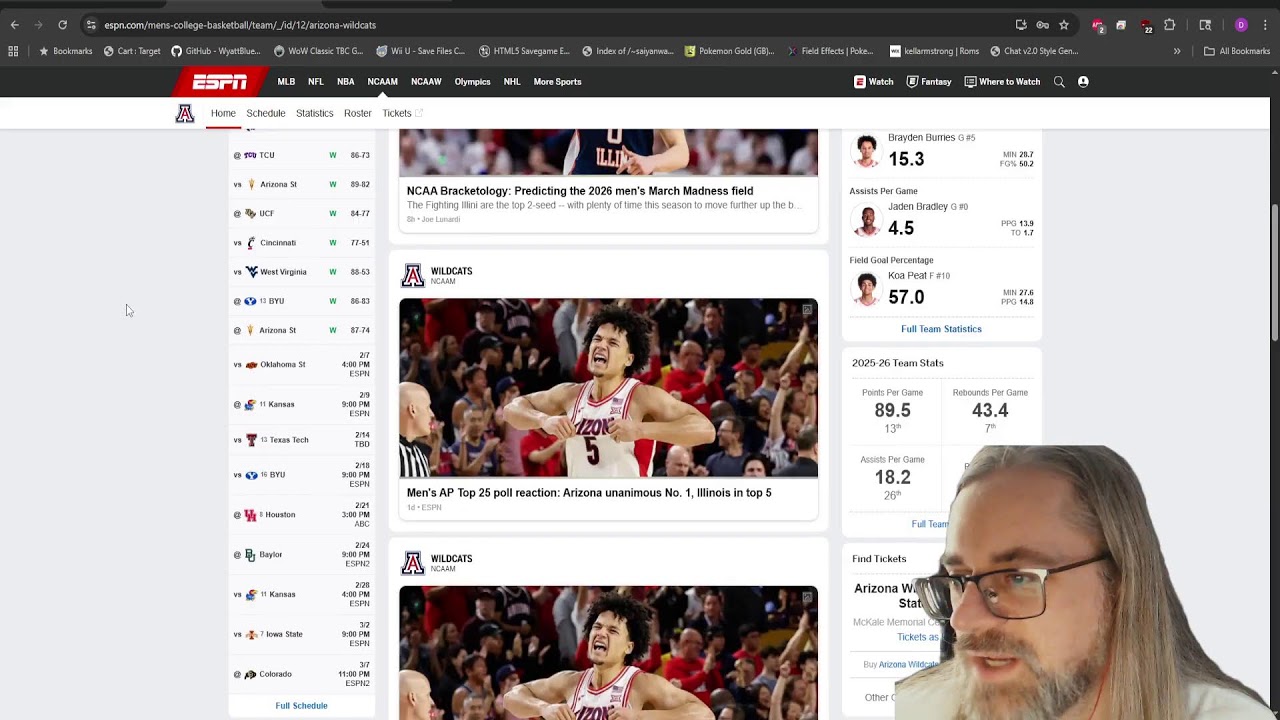Open Chrome profile D avatar
Viewport: 1280px width, 720px height.
click(1241, 25)
